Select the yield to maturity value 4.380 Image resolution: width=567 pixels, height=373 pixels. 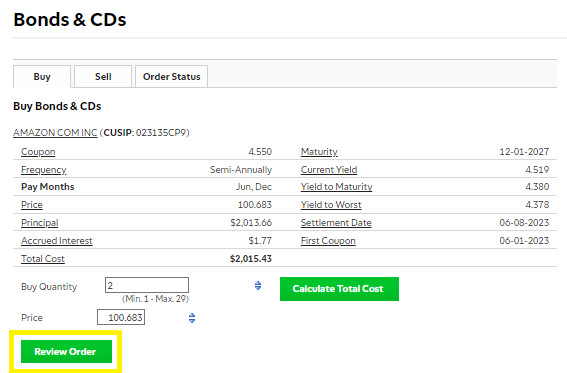pos(537,187)
